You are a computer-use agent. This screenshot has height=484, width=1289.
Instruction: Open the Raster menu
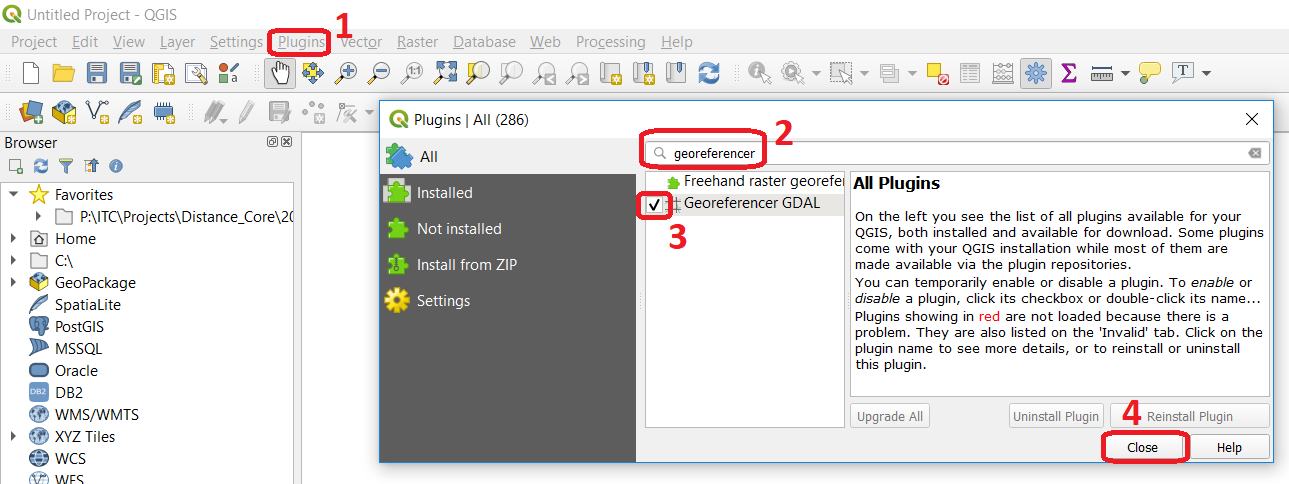pos(417,42)
